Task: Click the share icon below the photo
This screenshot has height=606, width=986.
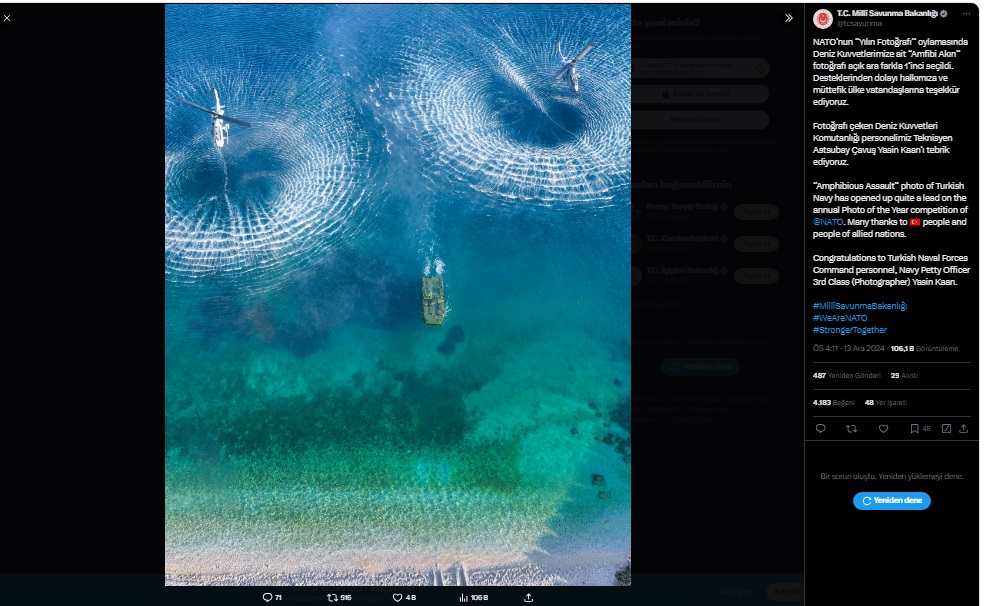Action: pos(528,597)
